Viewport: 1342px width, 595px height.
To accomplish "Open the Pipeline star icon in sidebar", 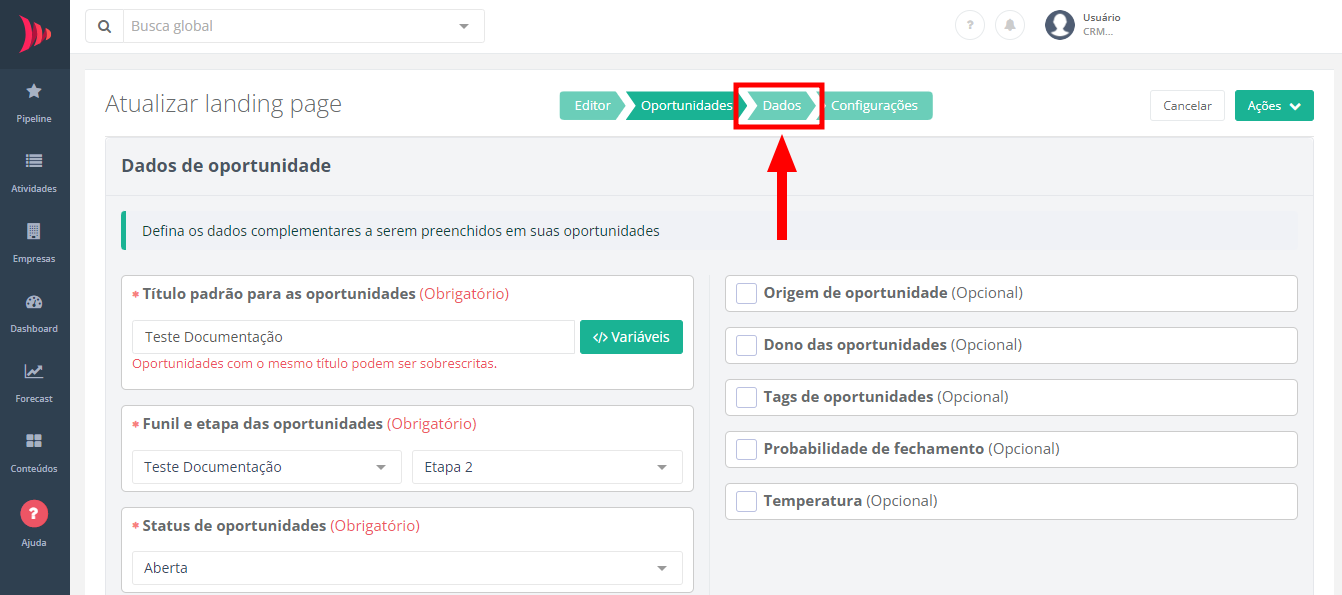I will coord(34,92).
